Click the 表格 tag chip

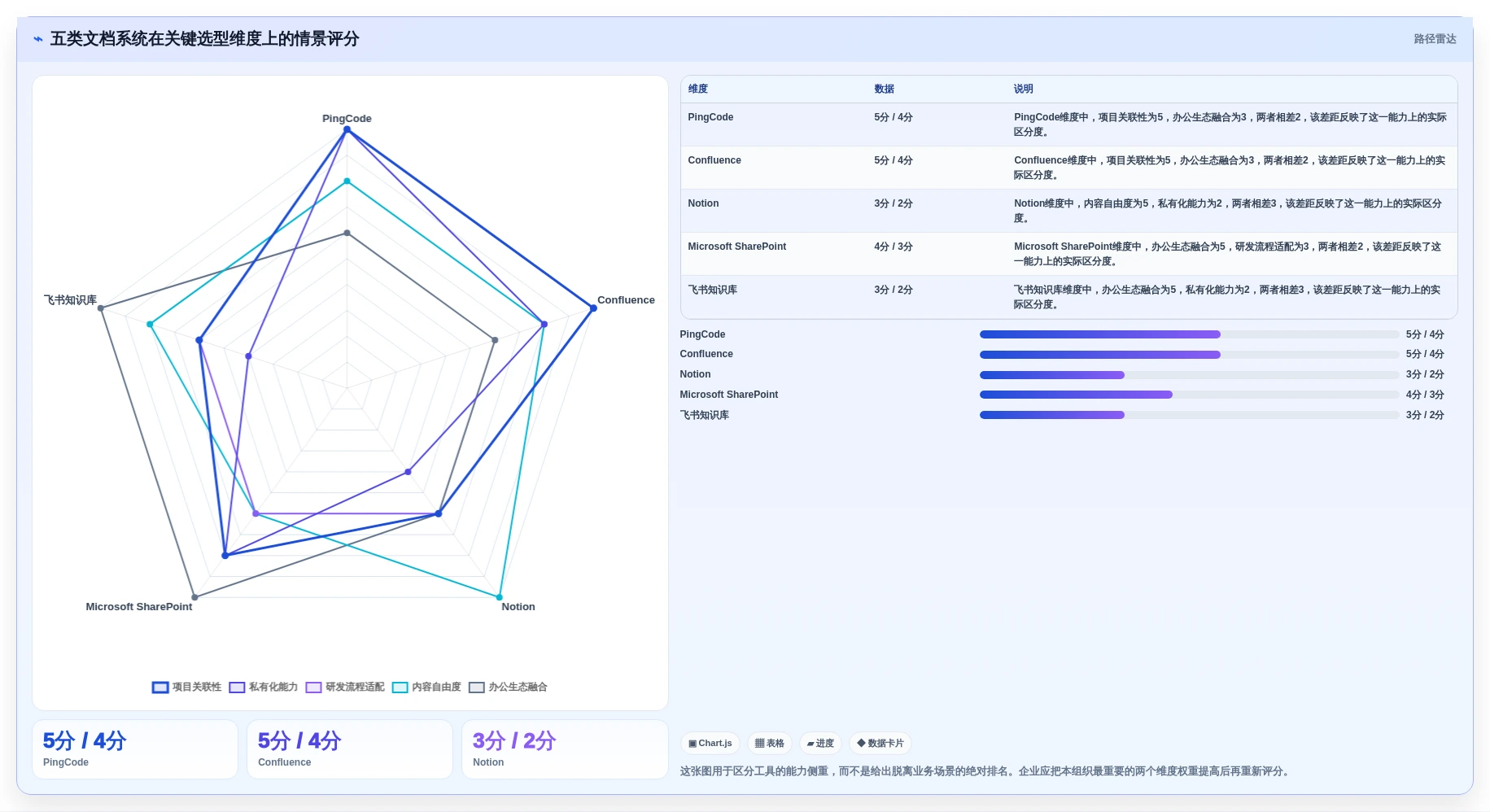click(769, 743)
